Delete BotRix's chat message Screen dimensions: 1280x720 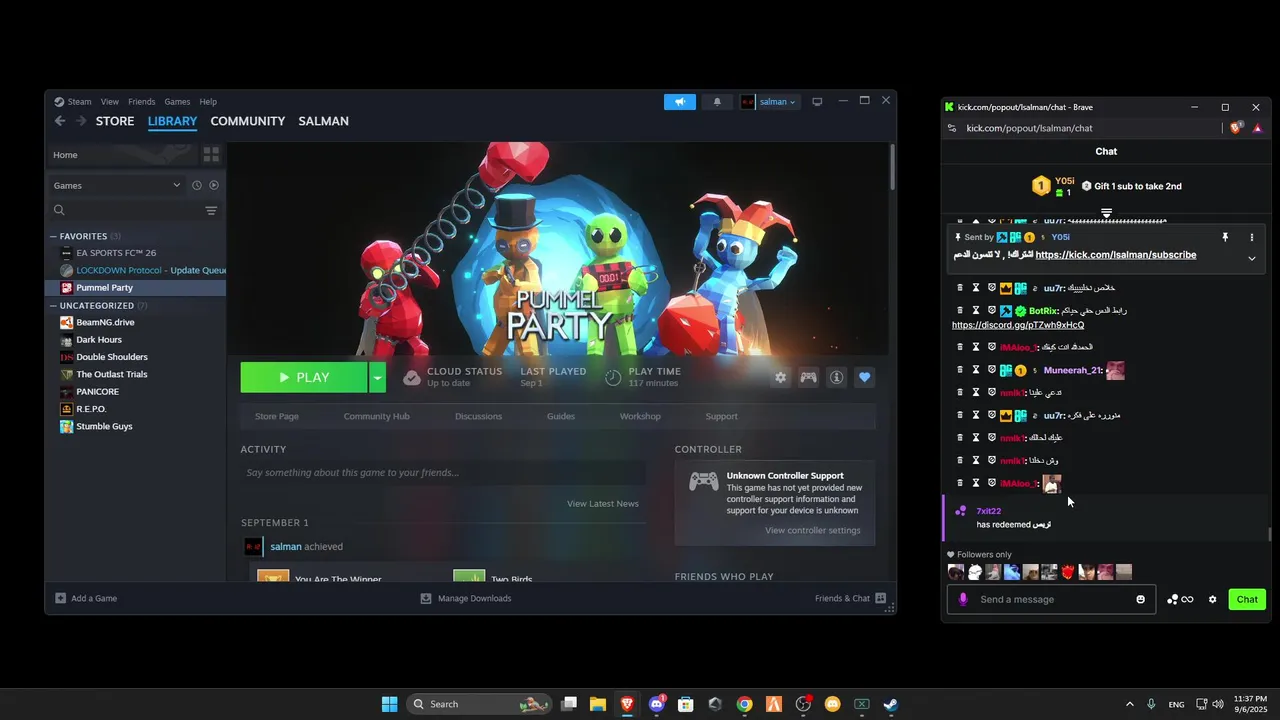960,310
